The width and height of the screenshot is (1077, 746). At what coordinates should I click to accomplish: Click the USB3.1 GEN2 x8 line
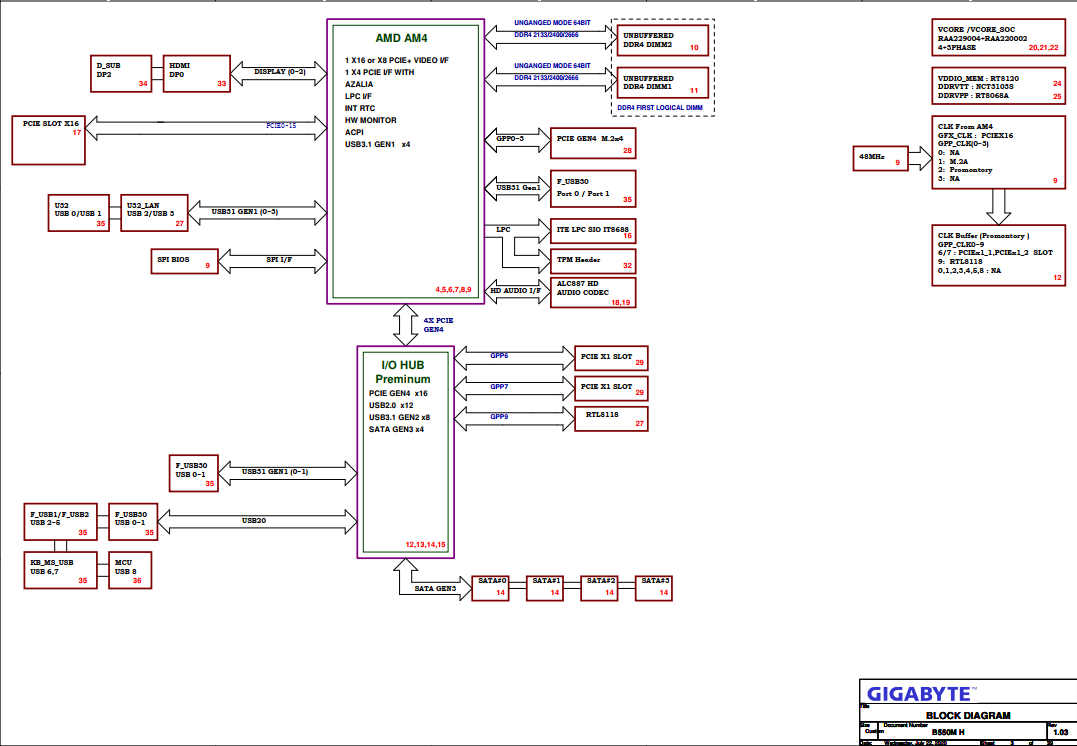point(399,417)
